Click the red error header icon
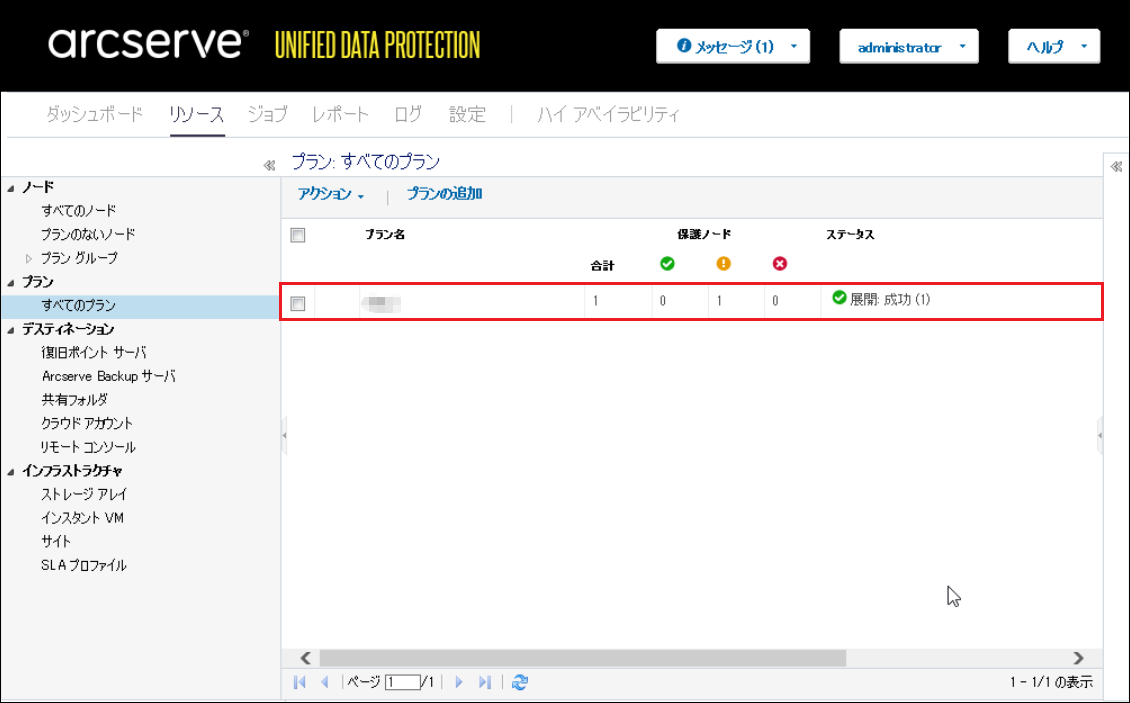Screen dimensions: 1130x703 pyautogui.click(x=780, y=264)
